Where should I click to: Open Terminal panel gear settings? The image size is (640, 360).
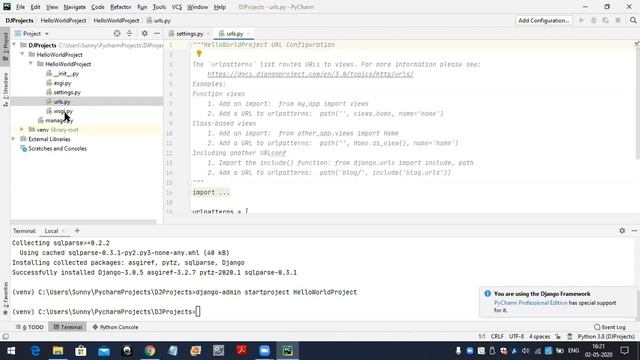[622, 231]
